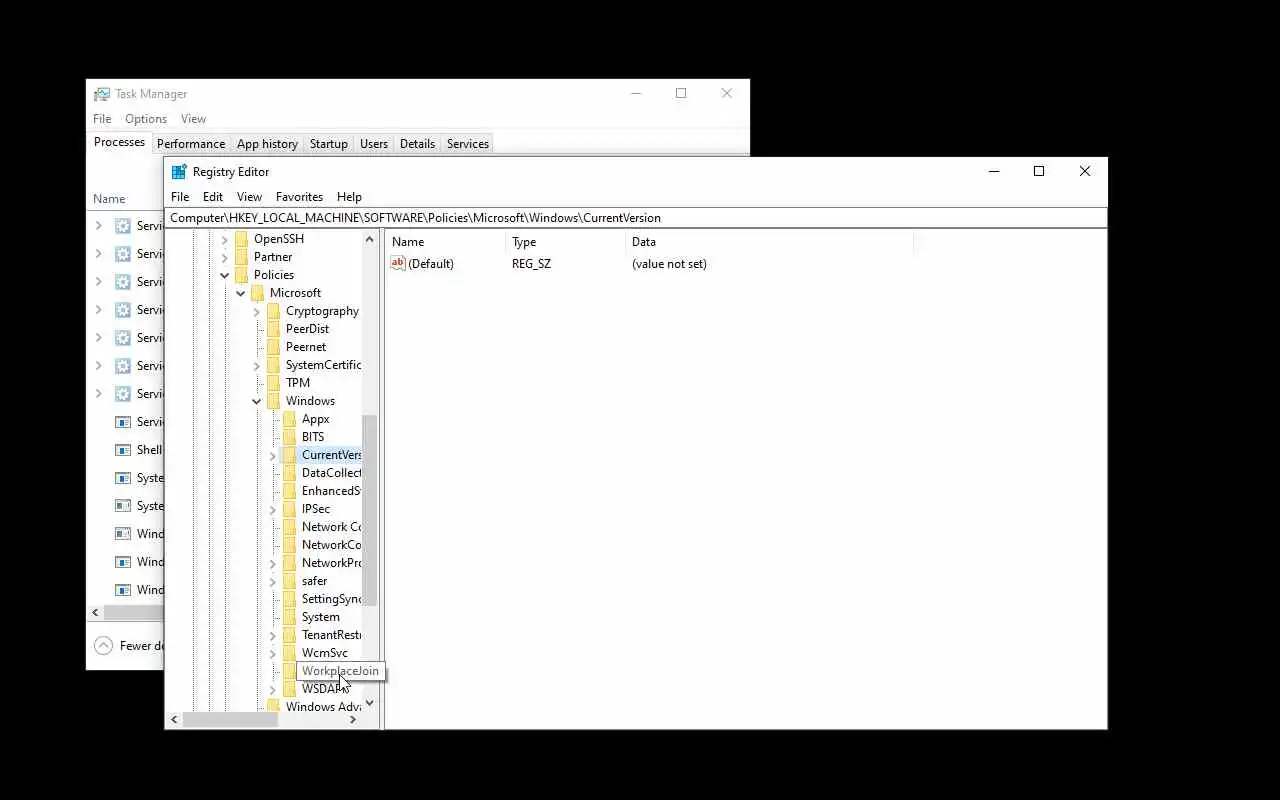Image resolution: width=1280 pixels, height=800 pixels.
Task: Click the tree vertical scrollbar up arrow
Action: [370, 240]
